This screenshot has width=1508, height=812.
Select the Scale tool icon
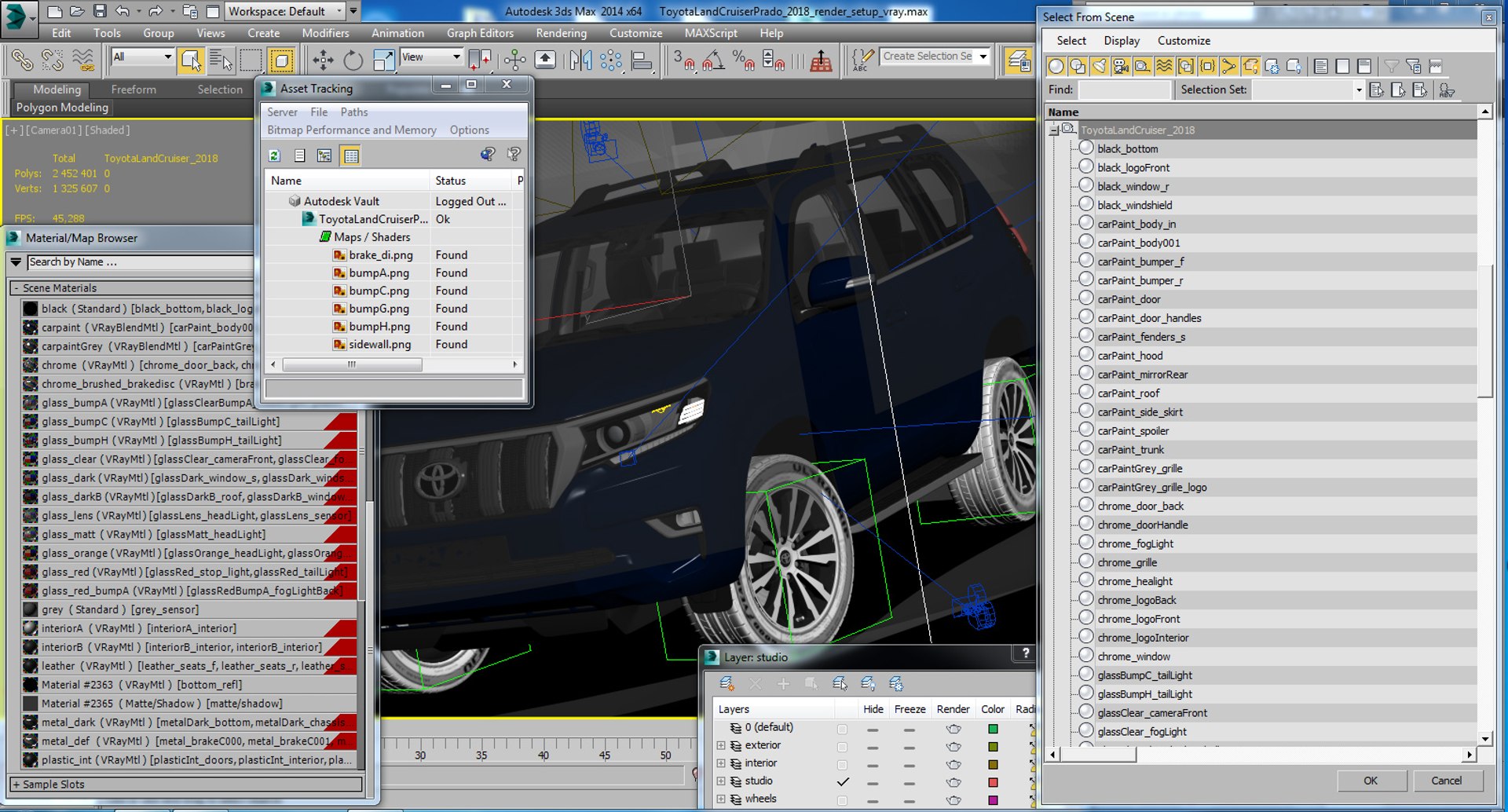tap(382, 60)
